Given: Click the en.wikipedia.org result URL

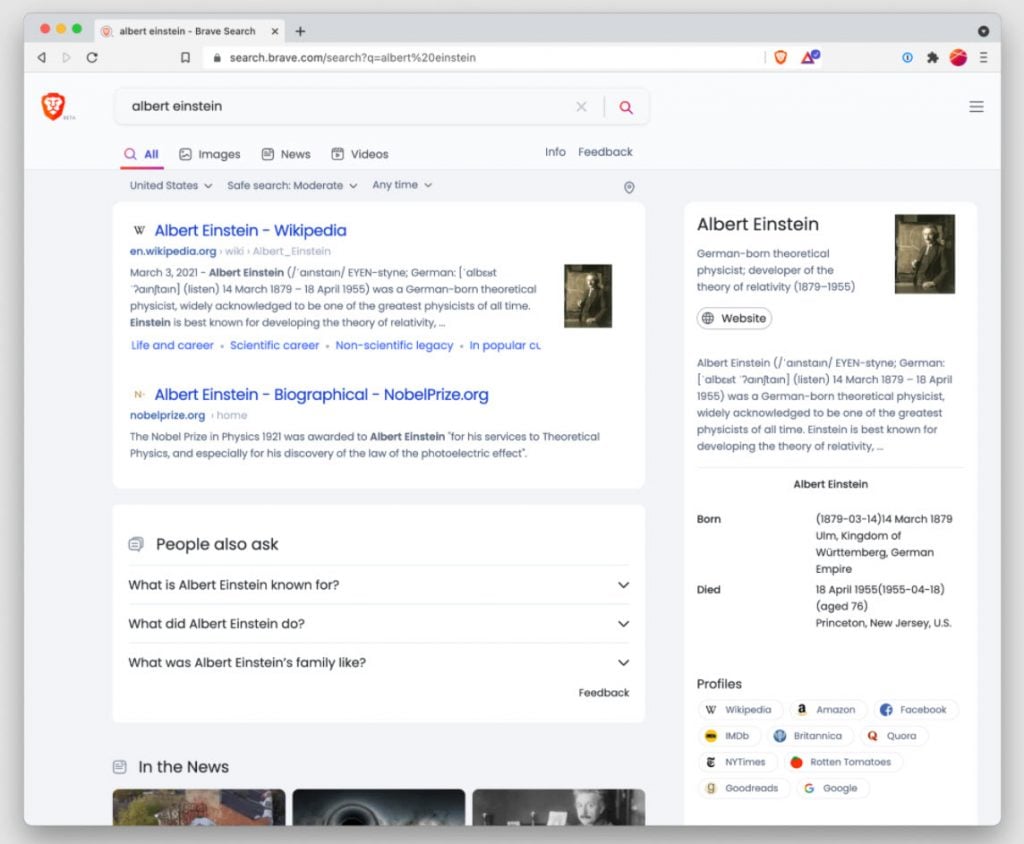Looking at the screenshot, I should point(173,251).
